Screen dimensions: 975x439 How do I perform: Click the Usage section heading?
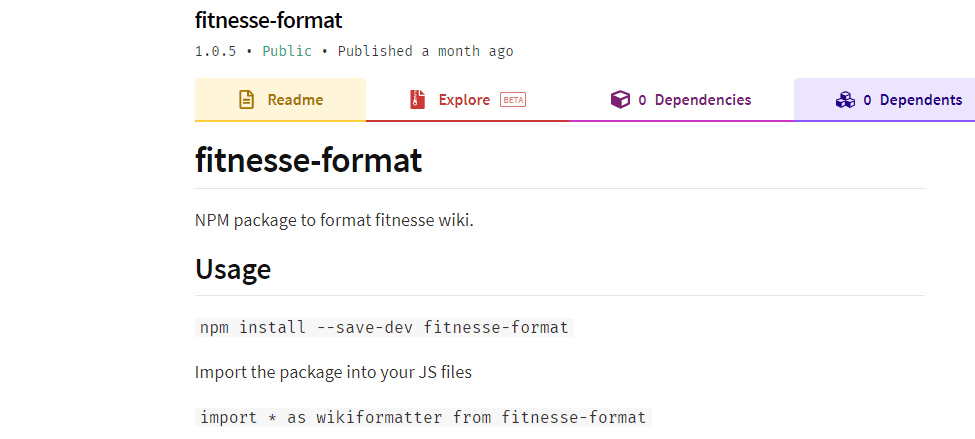pyautogui.click(x=233, y=269)
